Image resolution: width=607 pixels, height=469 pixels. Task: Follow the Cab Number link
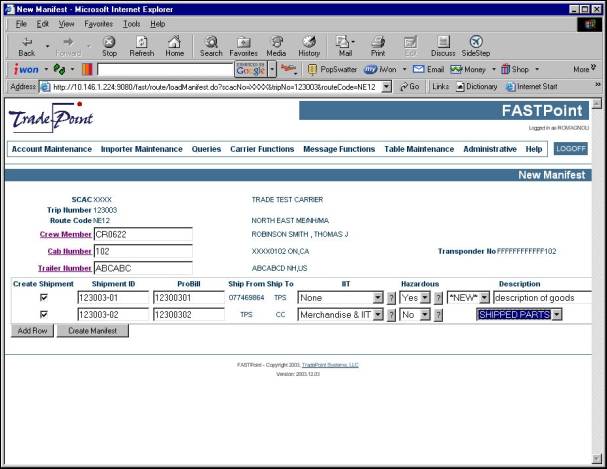pos(69,251)
